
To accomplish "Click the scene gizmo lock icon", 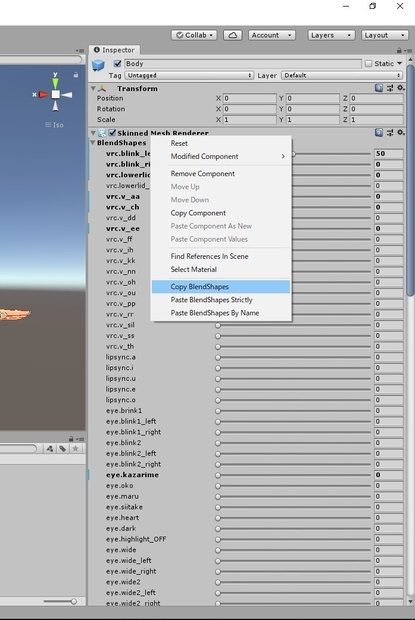I will point(75,75).
